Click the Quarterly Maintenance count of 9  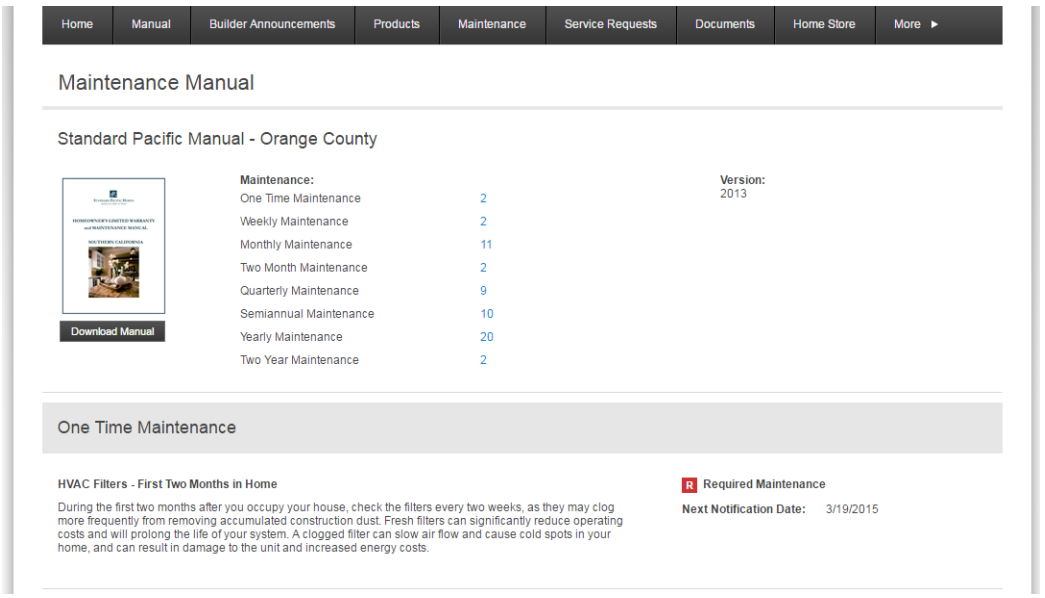pos(483,290)
